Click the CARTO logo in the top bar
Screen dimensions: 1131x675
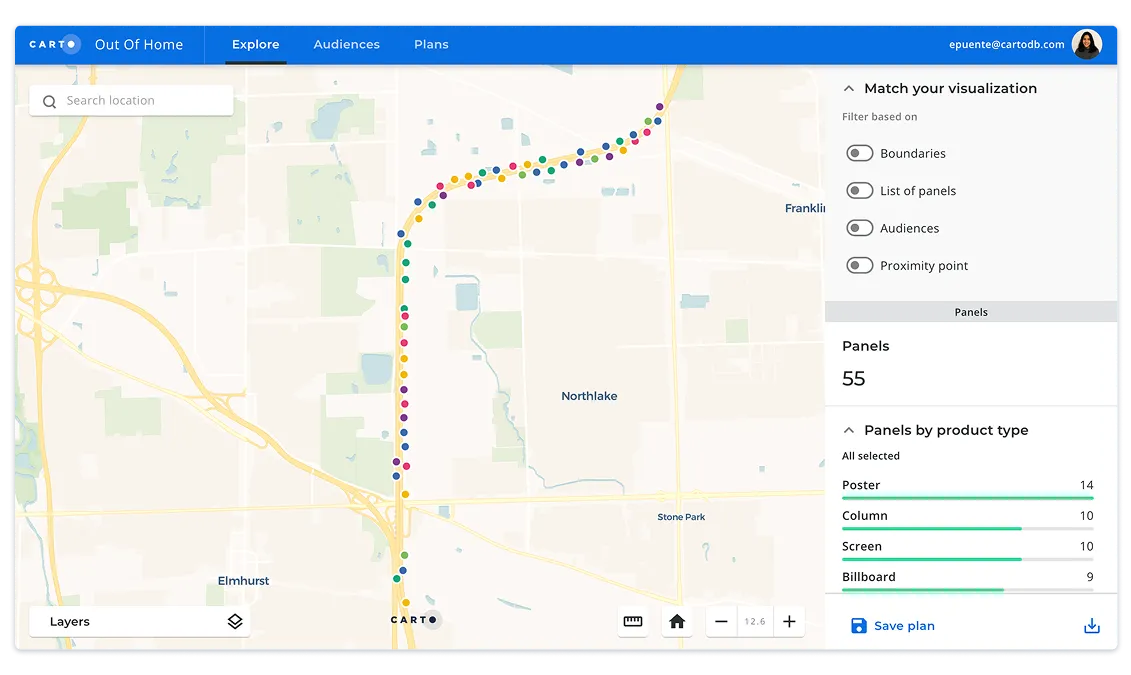[52, 43]
